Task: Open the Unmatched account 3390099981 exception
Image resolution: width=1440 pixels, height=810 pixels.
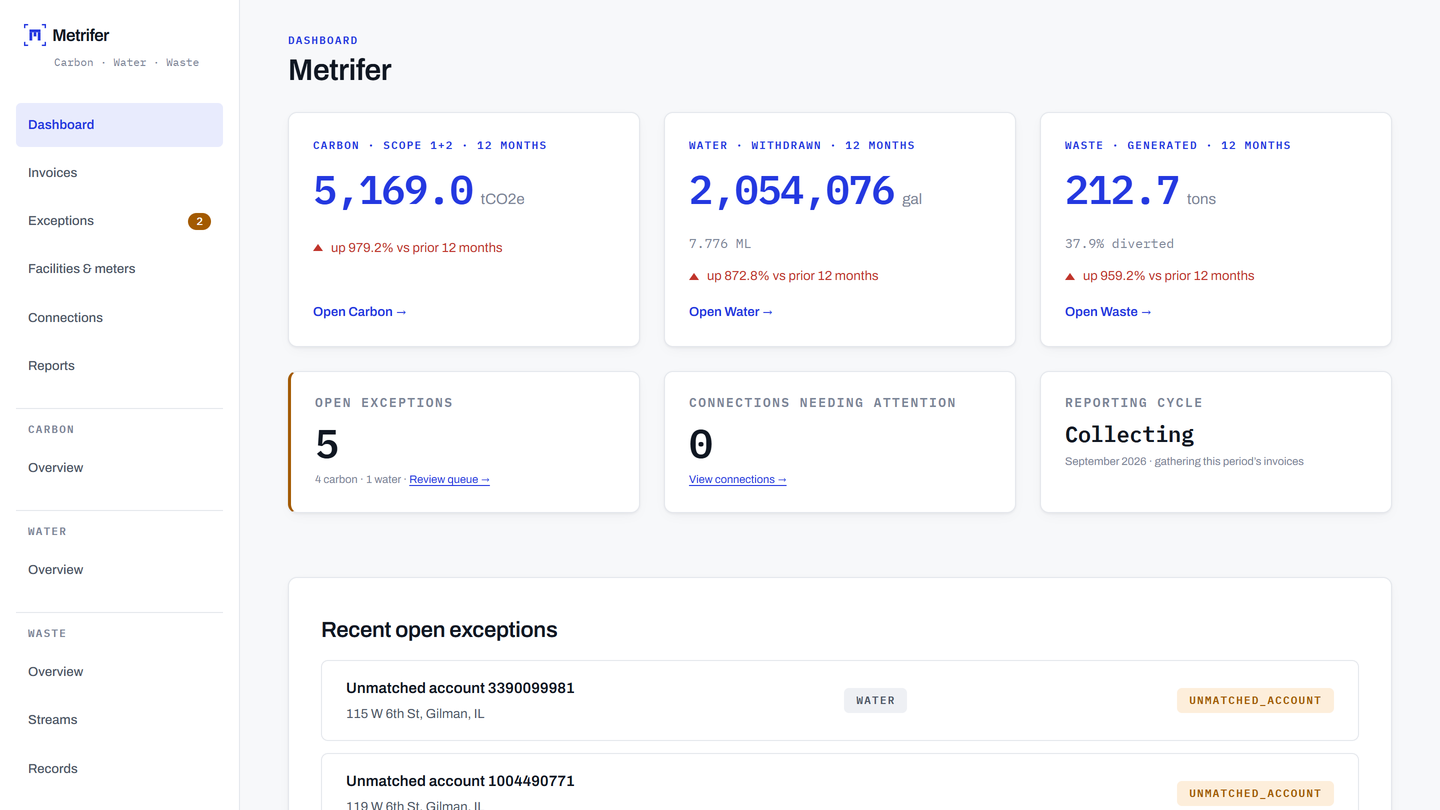Action: pyautogui.click(x=840, y=700)
